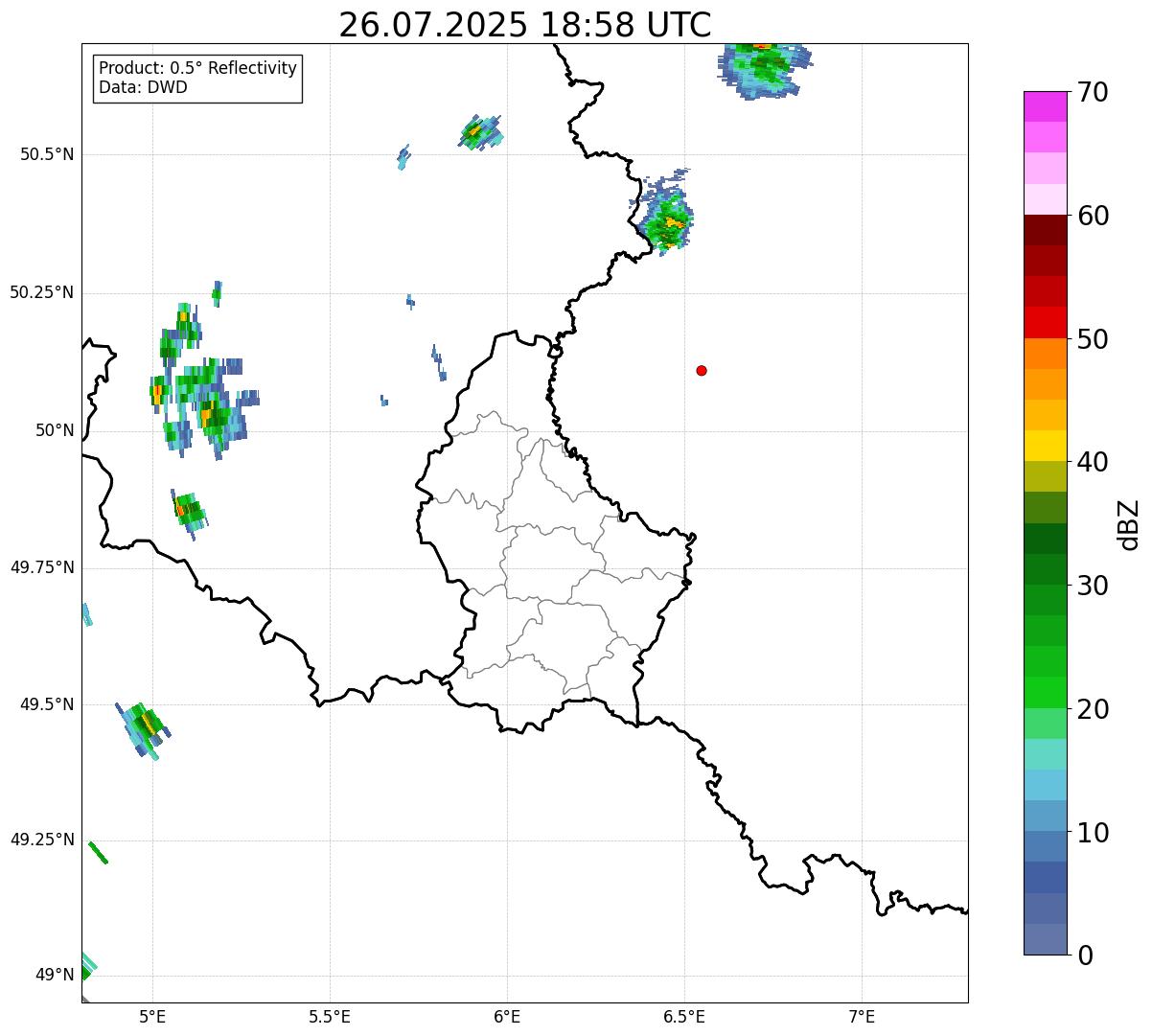Click the '50.5°N' latitude tick label
Screen dimensions: 1152x1036
click(47, 154)
